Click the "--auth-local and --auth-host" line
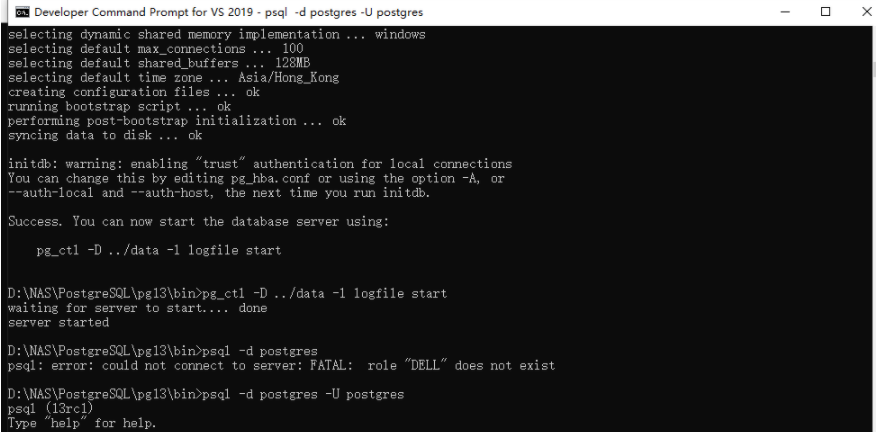Screen dimensions: 876x432 click(219, 193)
